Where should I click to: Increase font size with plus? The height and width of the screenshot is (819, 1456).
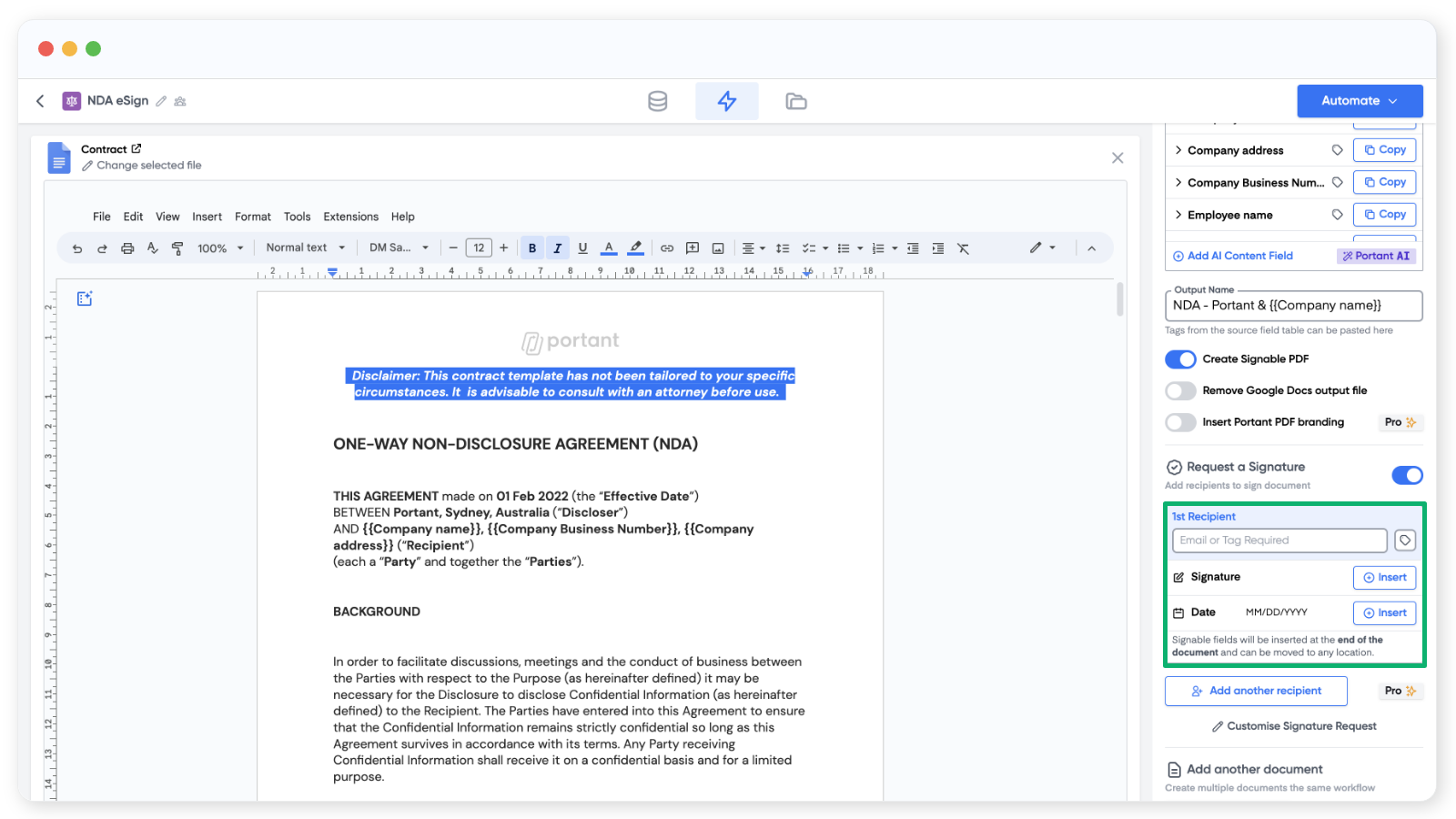click(x=503, y=248)
